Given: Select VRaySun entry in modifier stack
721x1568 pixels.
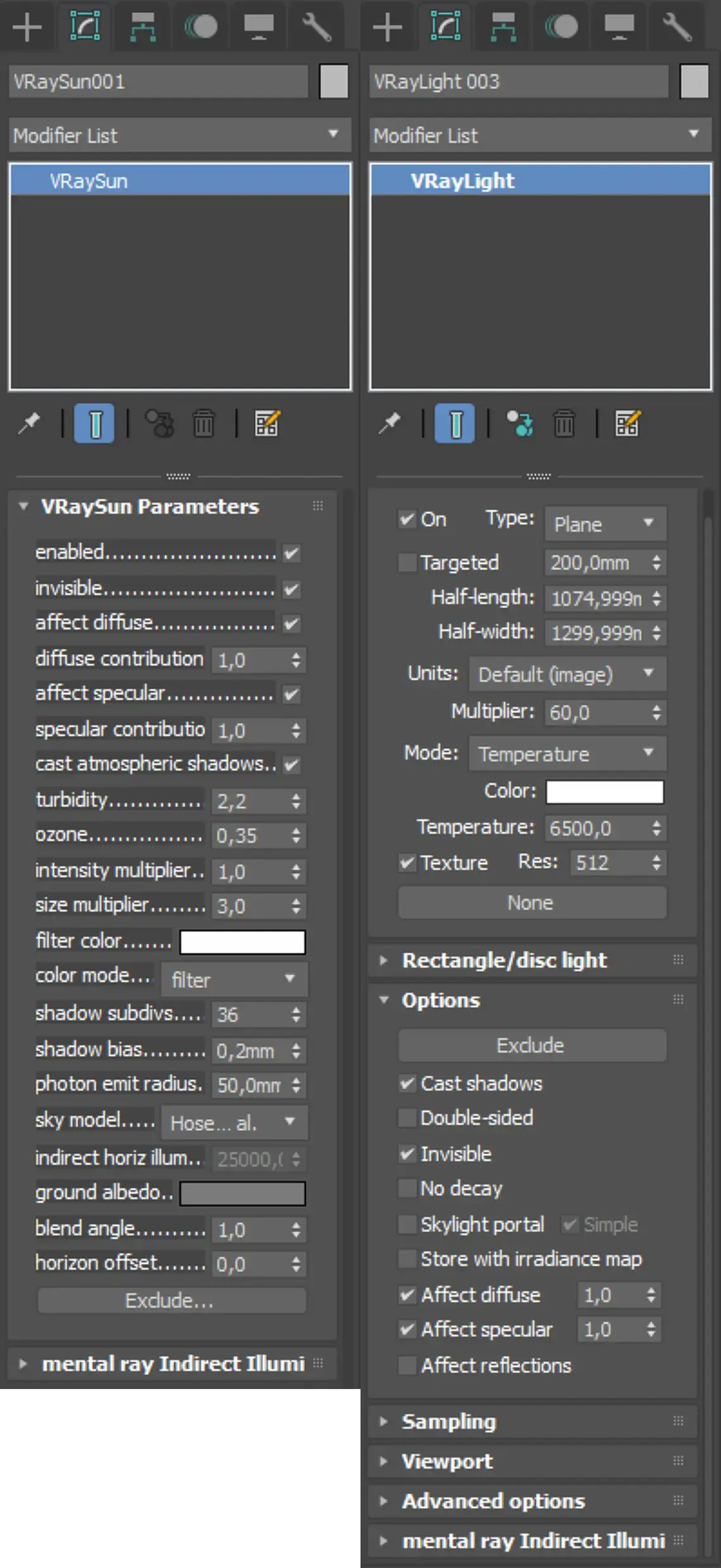Looking at the screenshot, I should 89,181.
